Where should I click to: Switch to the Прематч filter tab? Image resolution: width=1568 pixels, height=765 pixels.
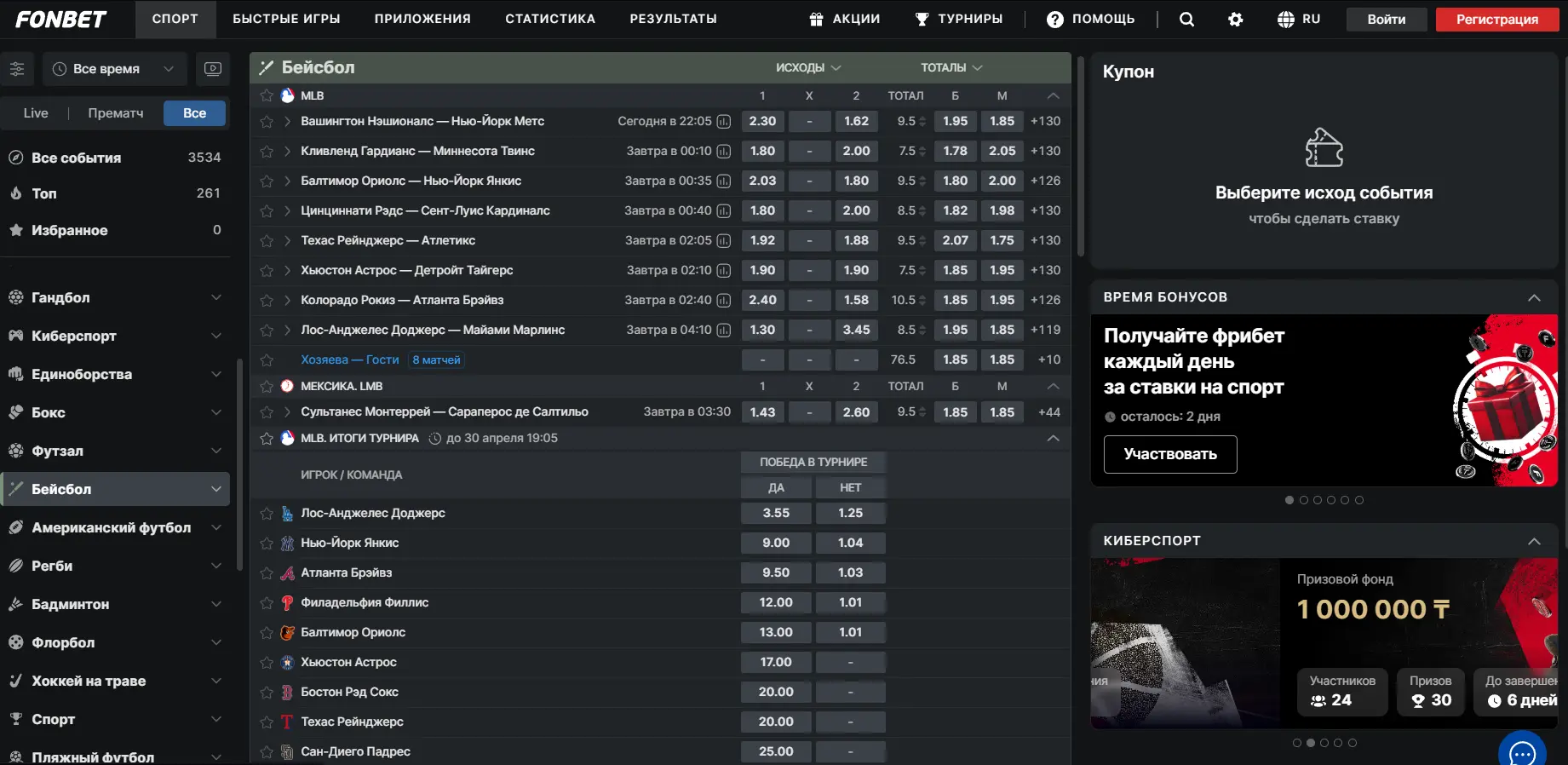pyautogui.click(x=116, y=113)
